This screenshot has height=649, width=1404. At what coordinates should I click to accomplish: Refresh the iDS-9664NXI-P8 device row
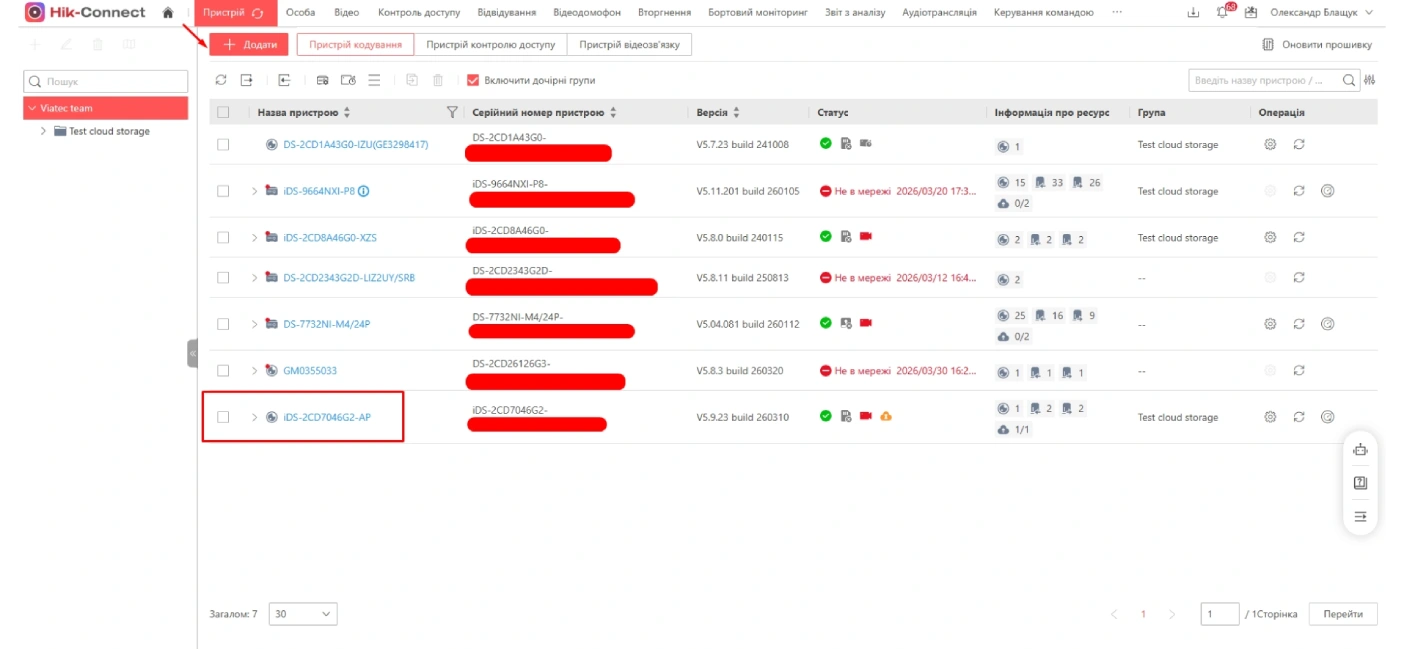1299,191
